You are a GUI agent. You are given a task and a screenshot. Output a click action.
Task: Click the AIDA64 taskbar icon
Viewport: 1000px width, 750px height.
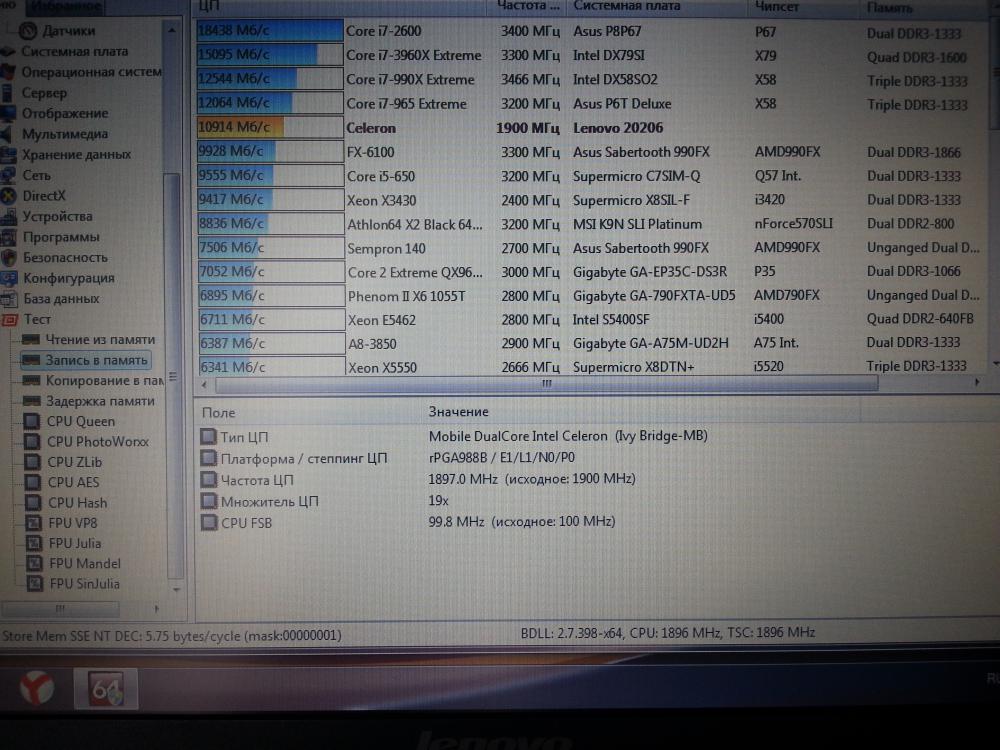point(106,688)
